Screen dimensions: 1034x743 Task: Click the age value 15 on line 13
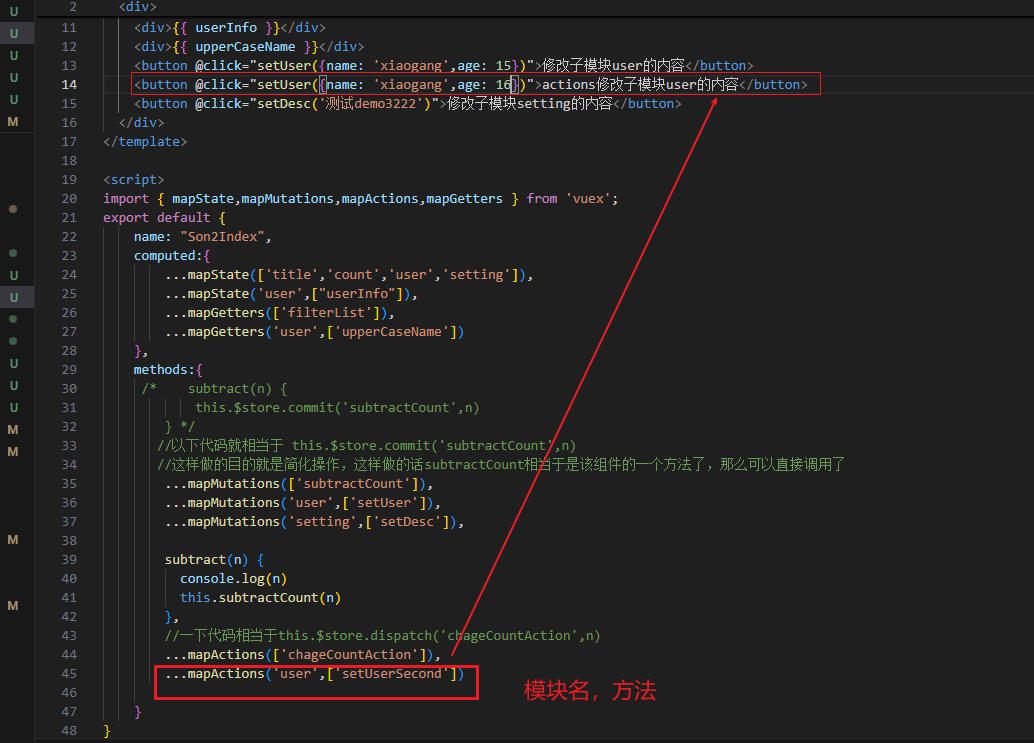[x=503, y=66]
